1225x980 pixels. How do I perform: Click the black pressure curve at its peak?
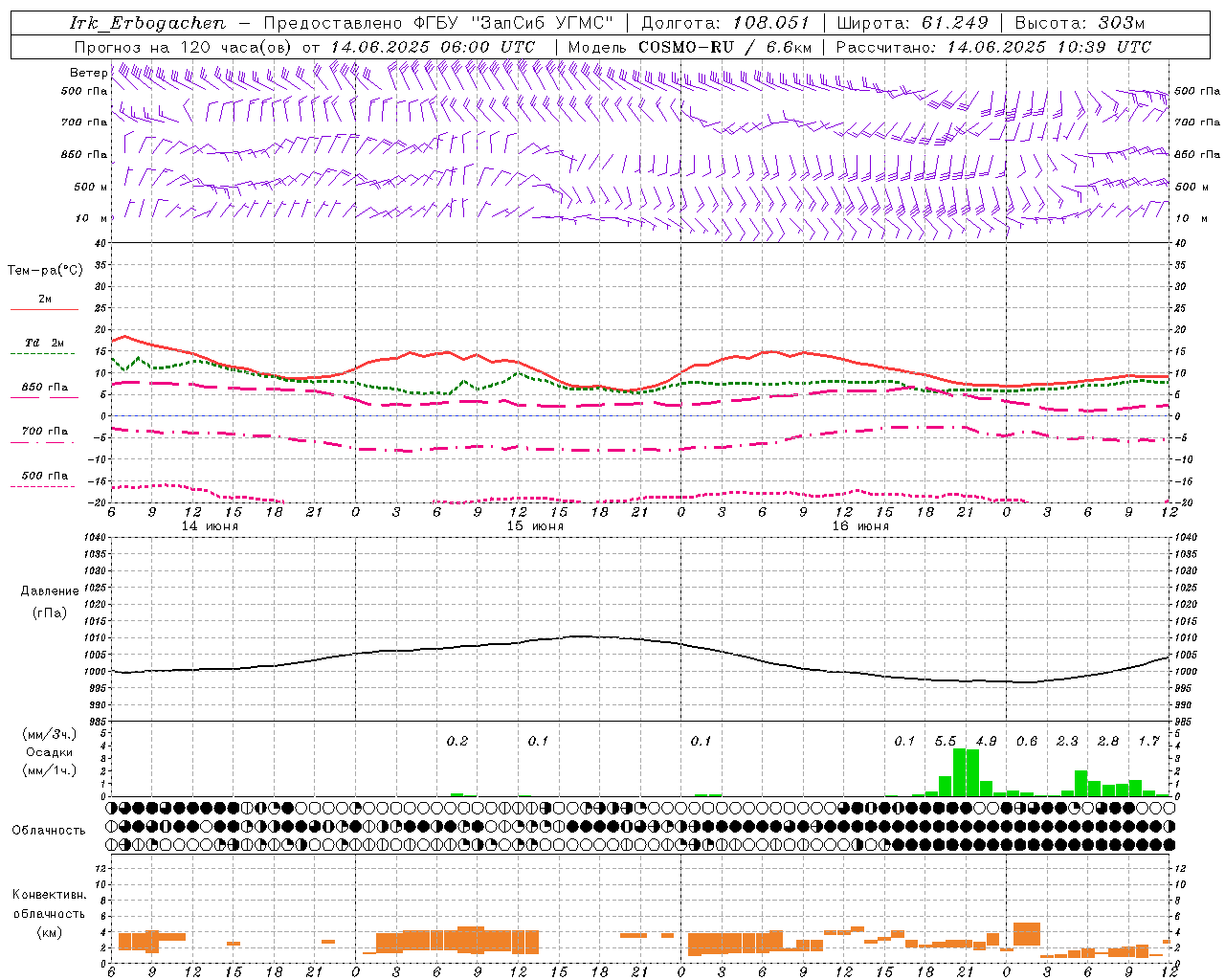579,635
